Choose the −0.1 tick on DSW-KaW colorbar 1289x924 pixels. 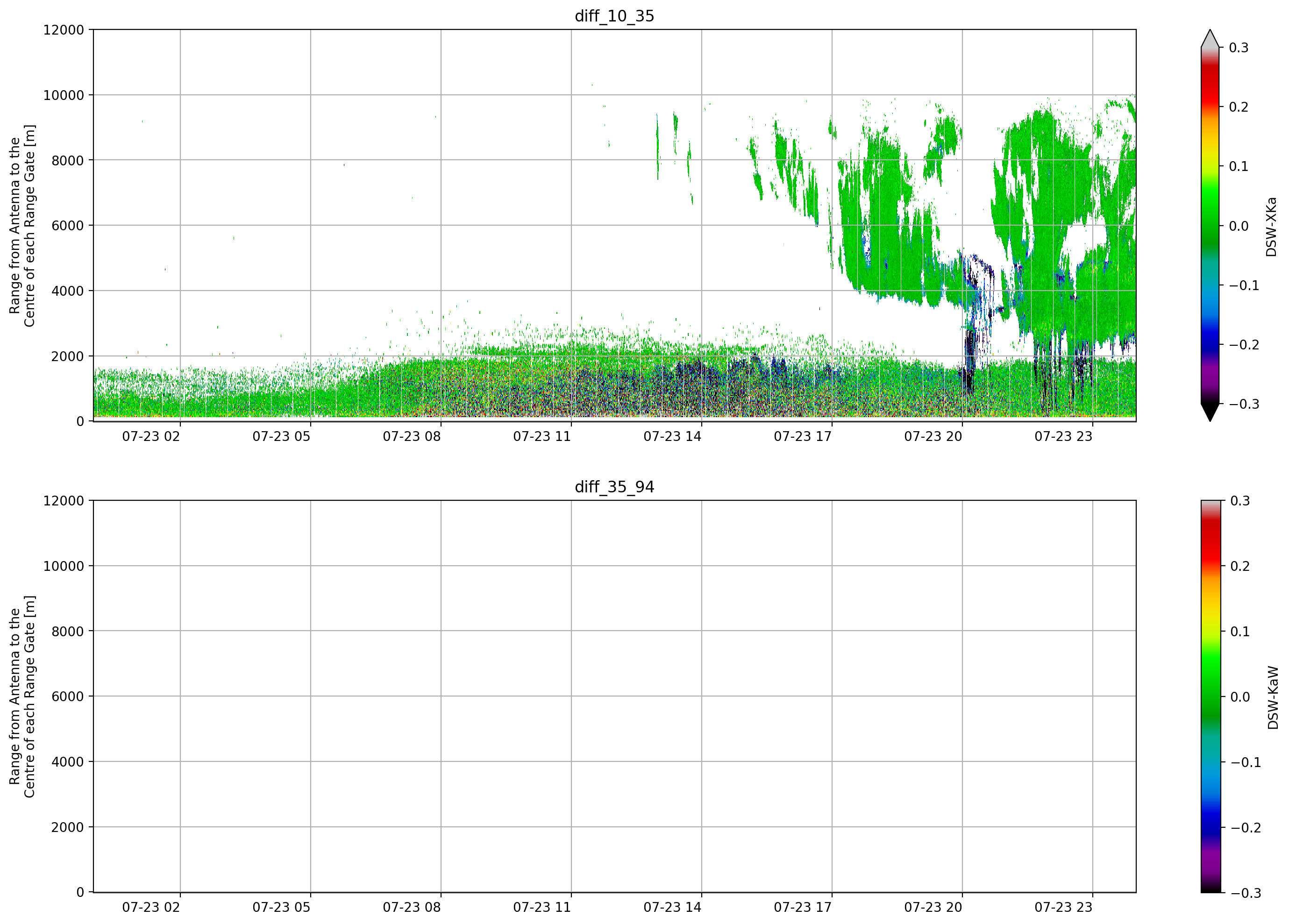[1245, 763]
